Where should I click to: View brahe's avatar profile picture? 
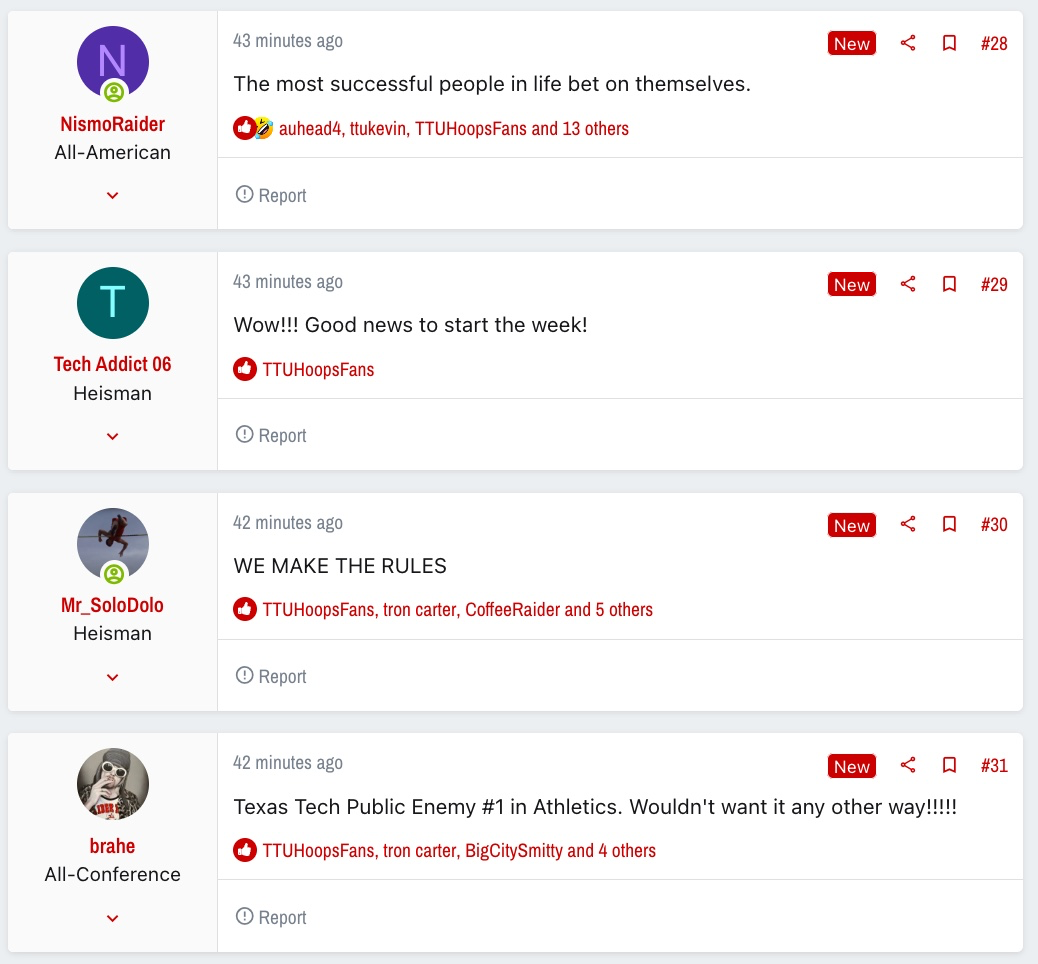113,784
